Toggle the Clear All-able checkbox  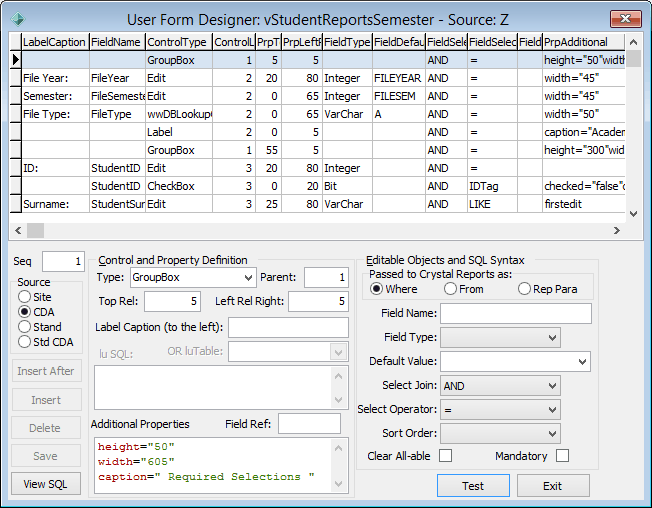tap(445, 456)
